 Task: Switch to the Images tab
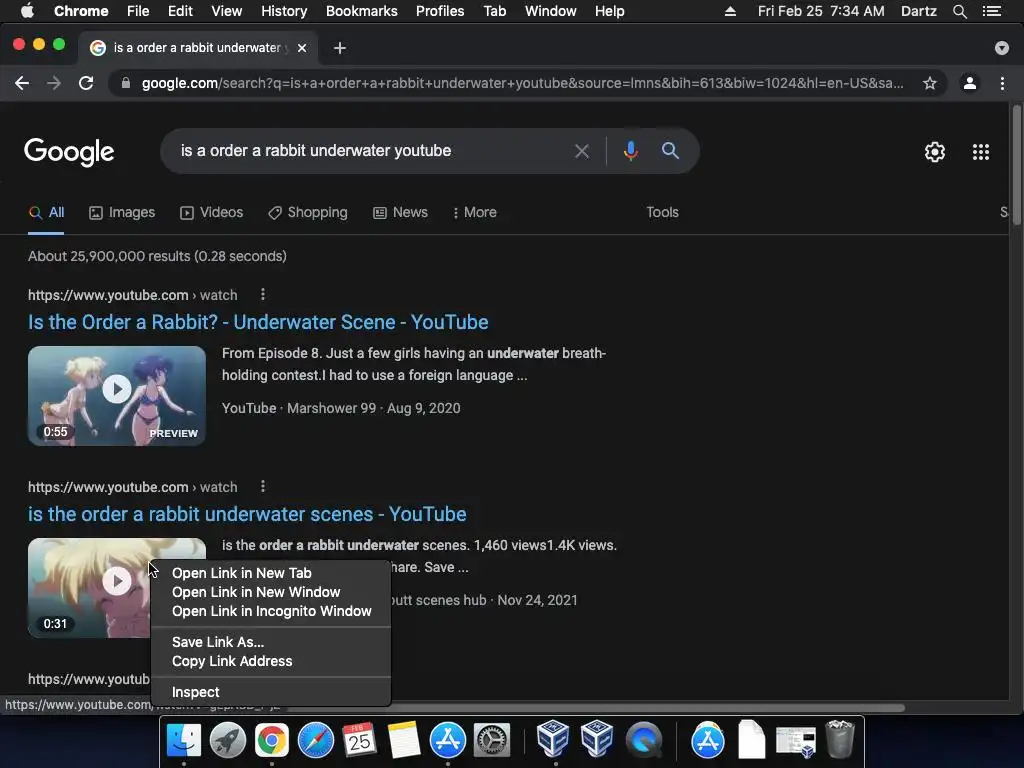122,212
